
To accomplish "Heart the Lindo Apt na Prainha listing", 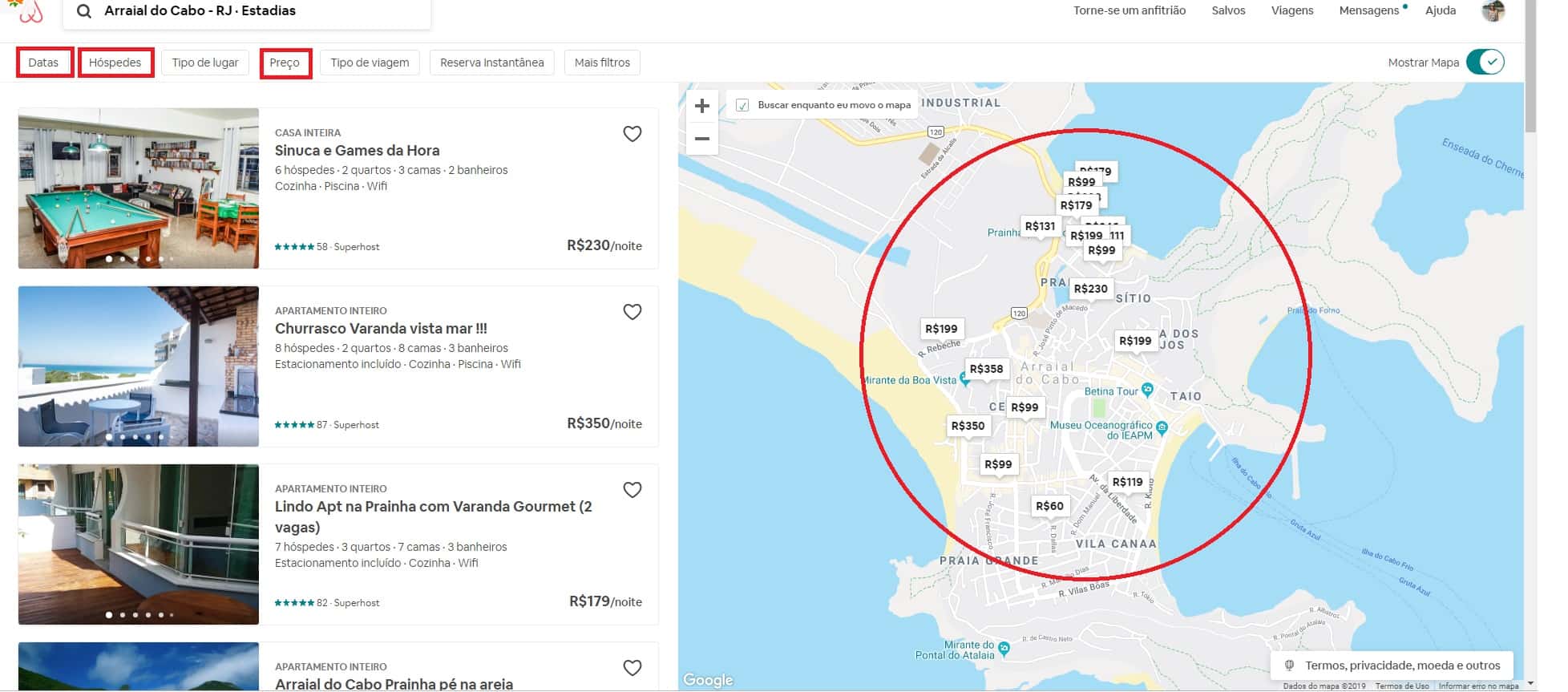I will 632,490.
